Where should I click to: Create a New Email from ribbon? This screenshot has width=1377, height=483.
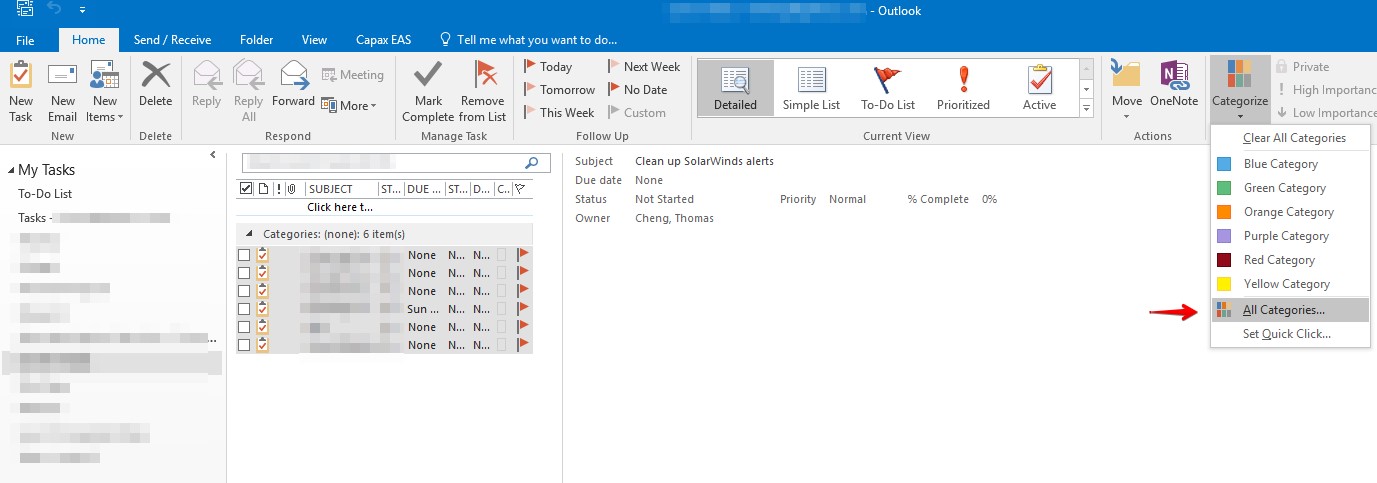pos(63,78)
